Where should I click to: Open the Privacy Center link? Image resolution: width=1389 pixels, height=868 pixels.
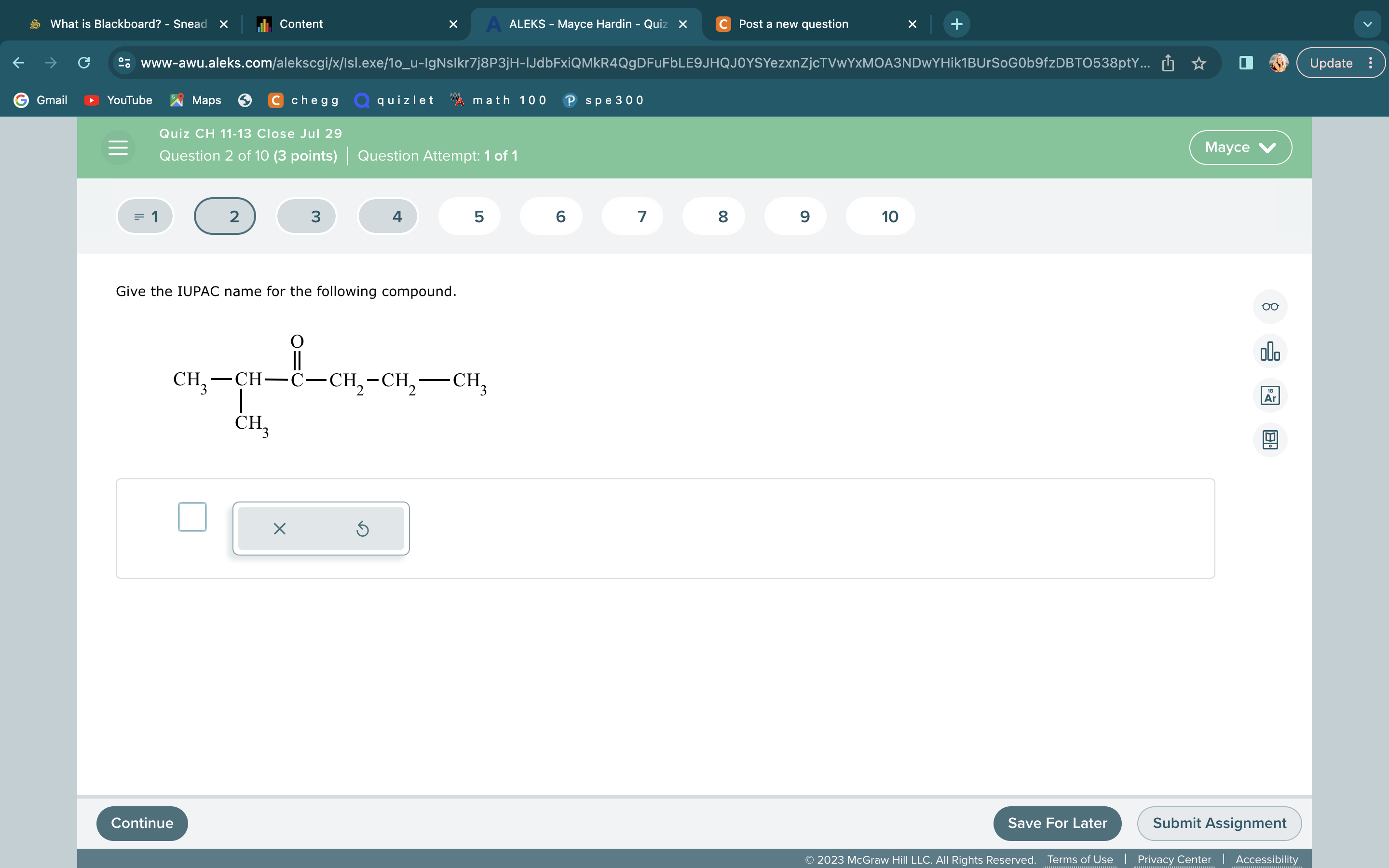(1174, 859)
